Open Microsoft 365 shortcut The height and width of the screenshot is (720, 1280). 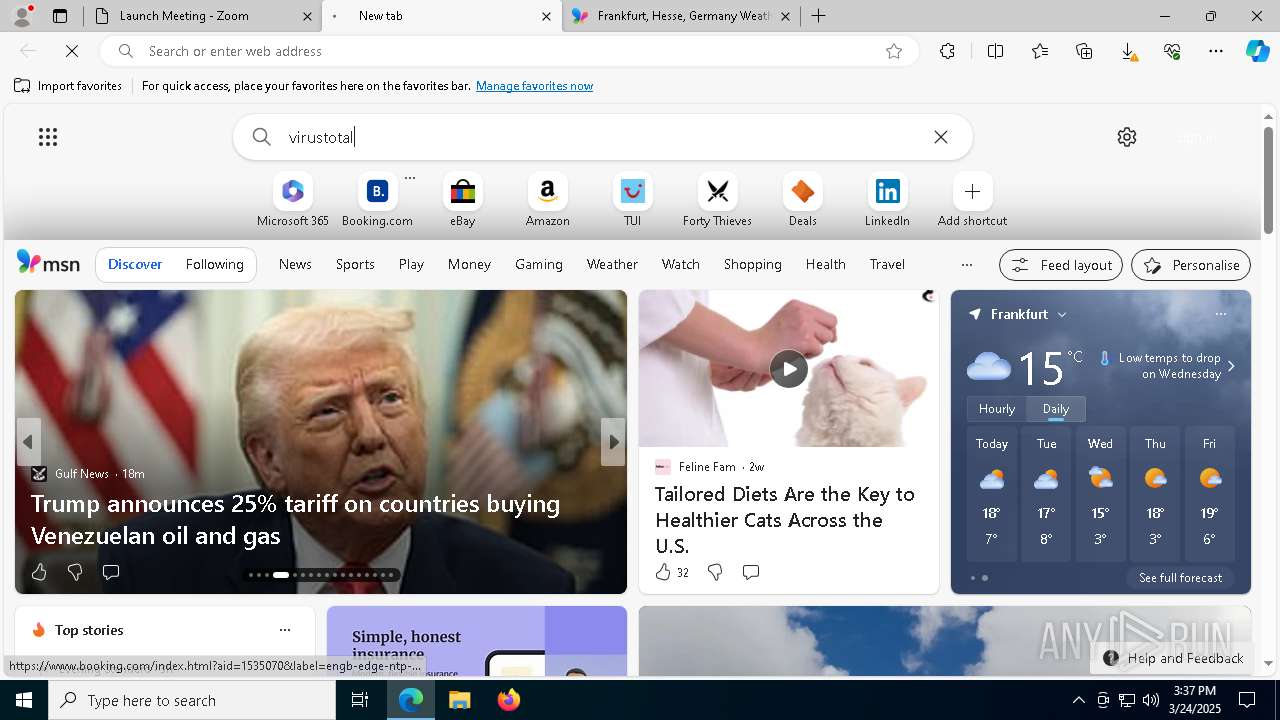tap(293, 200)
